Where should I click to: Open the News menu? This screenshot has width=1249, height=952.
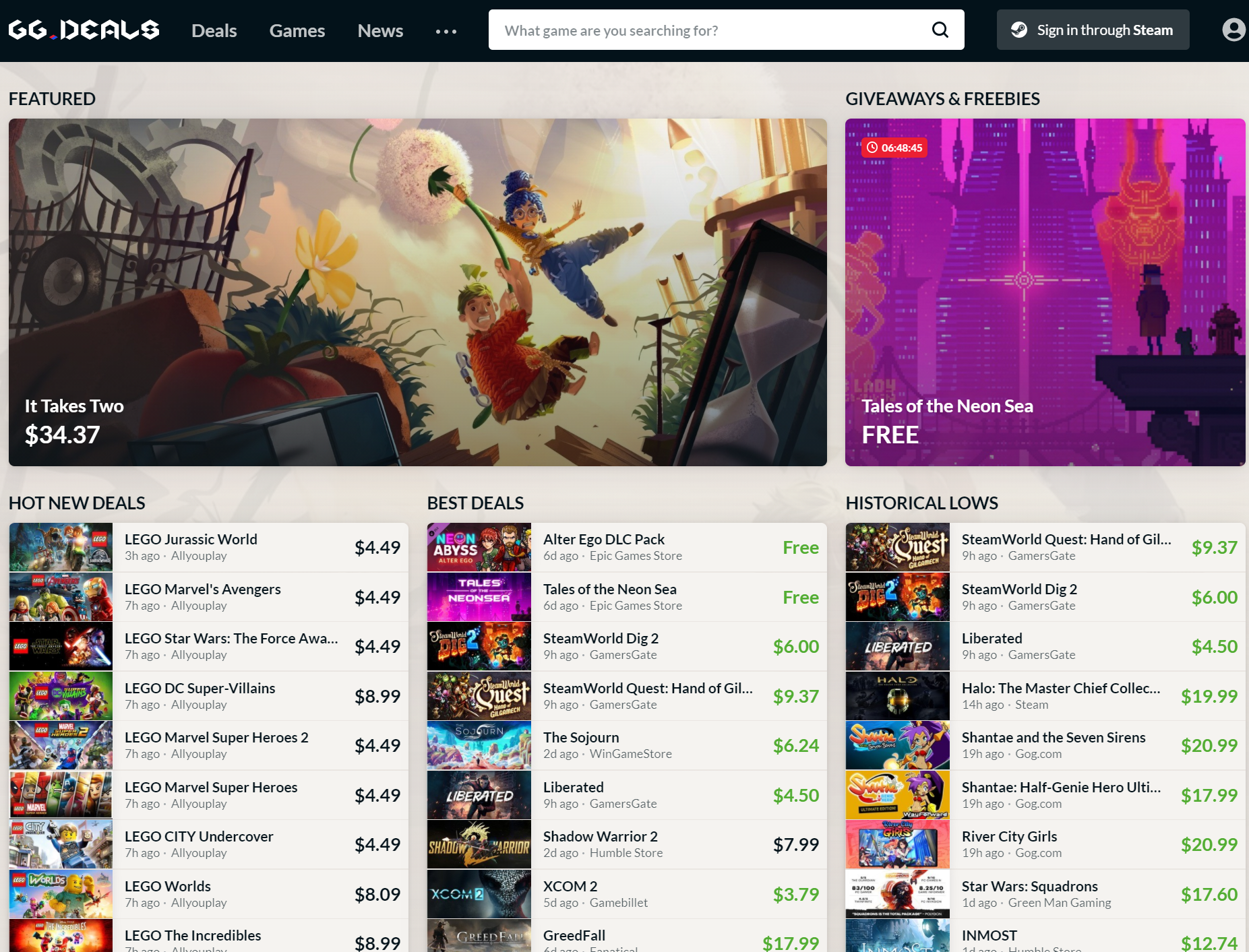point(380,30)
